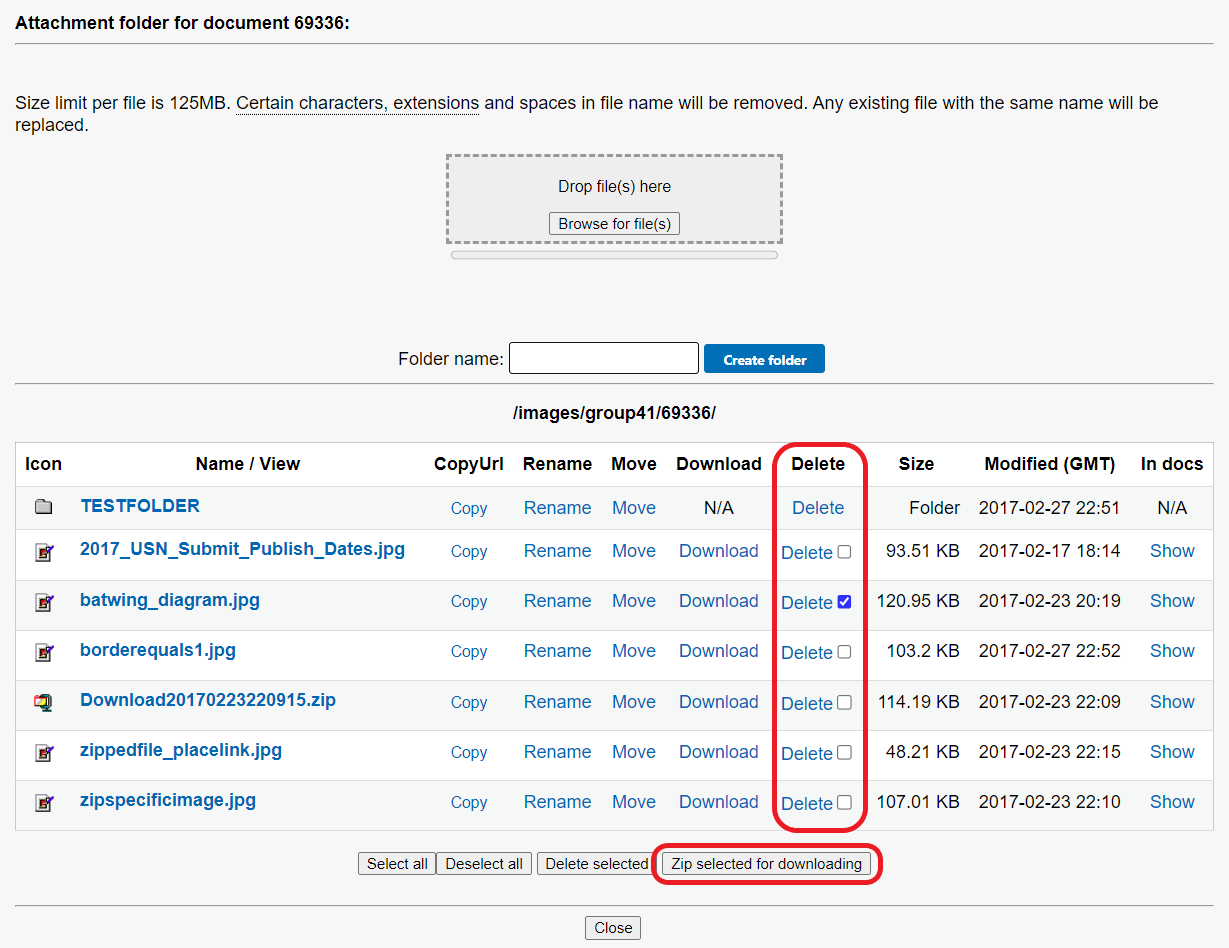View 2017_USN_Submit_Publish_Dates.jpg file
This screenshot has height=948, width=1229.
242,550
